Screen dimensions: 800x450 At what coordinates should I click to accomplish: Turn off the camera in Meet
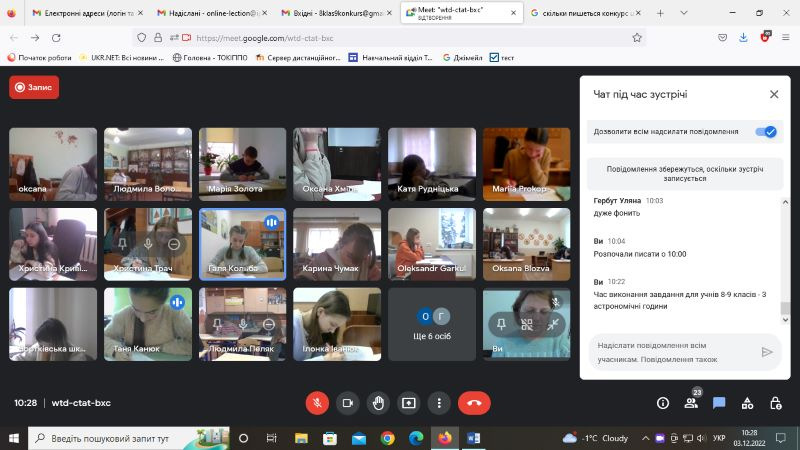(347, 403)
